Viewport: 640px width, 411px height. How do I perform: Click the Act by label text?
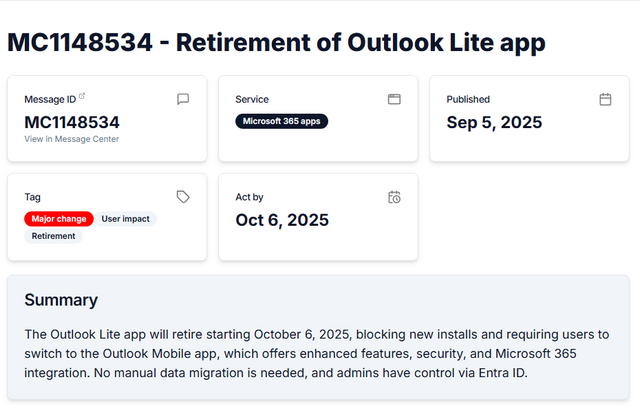(x=250, y=197)
